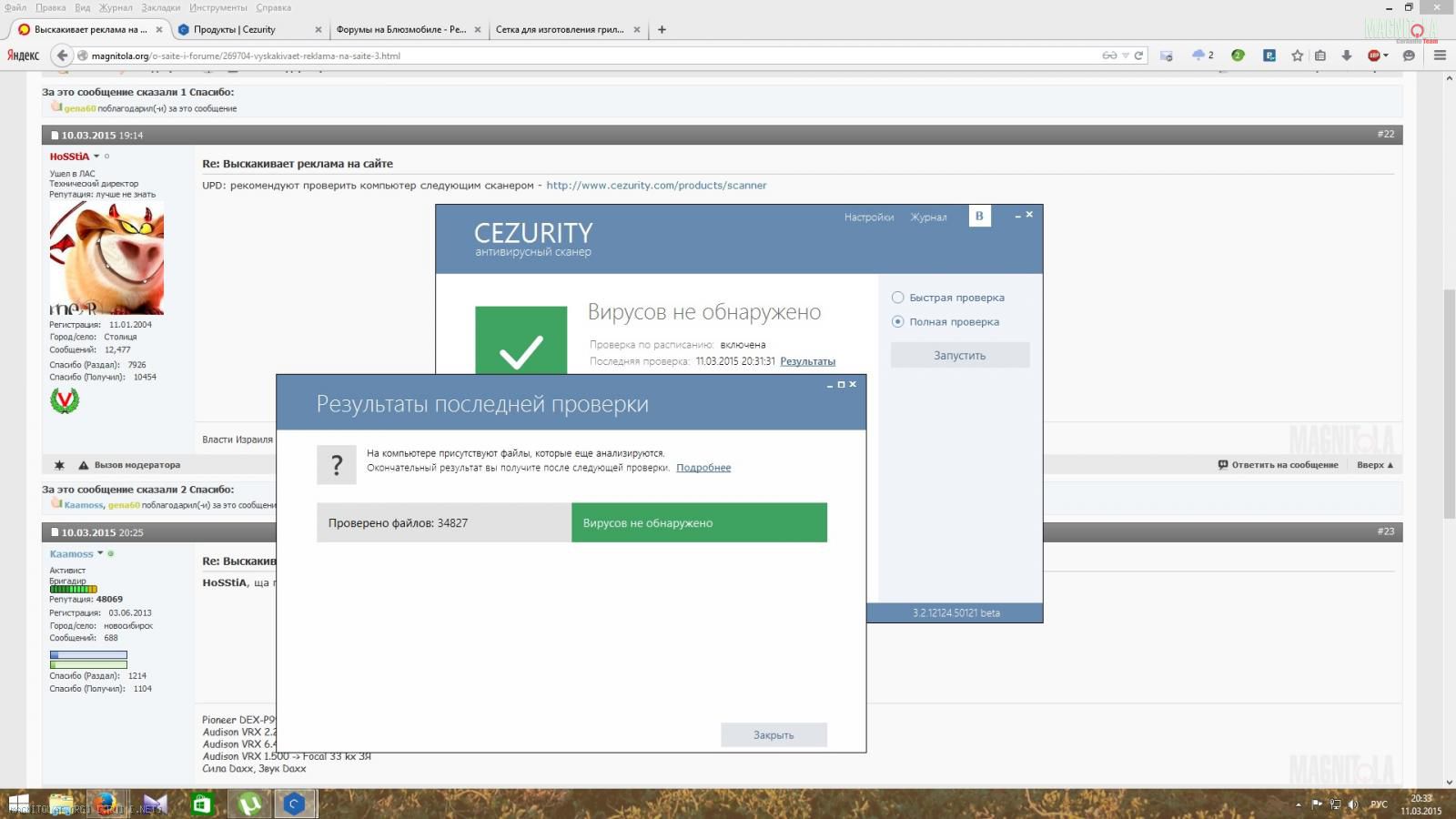This screenshot has width=1456, height=819.
Task: Click the star rate-post icon under HoSStiA post
Action: [59, 465]
